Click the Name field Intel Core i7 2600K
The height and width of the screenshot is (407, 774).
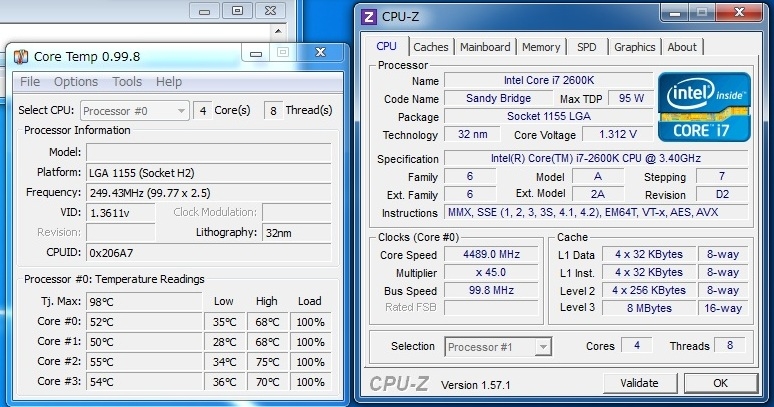(548, 80)
